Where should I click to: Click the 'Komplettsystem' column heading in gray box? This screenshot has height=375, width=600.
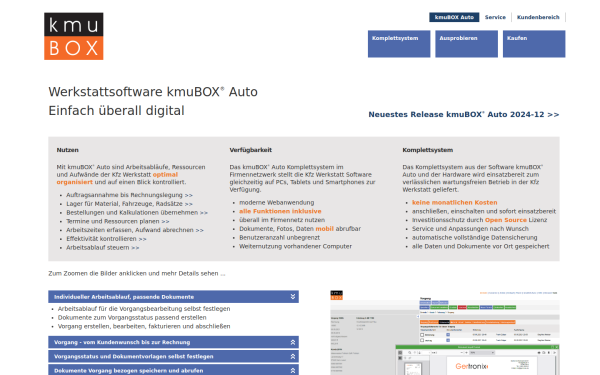click(427, 150)
